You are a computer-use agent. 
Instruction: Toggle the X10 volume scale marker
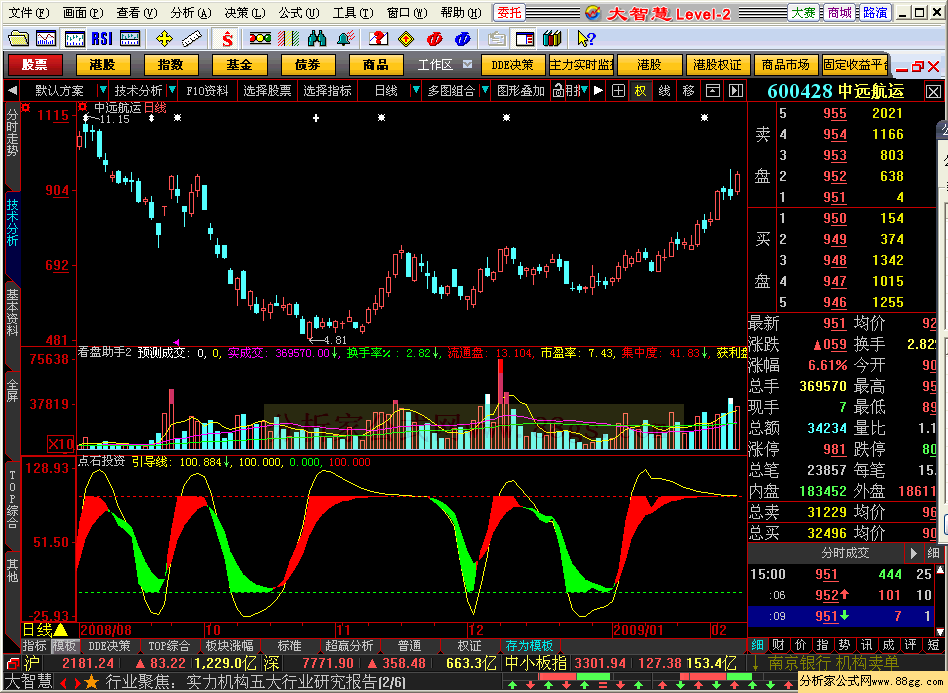point(60,443)
